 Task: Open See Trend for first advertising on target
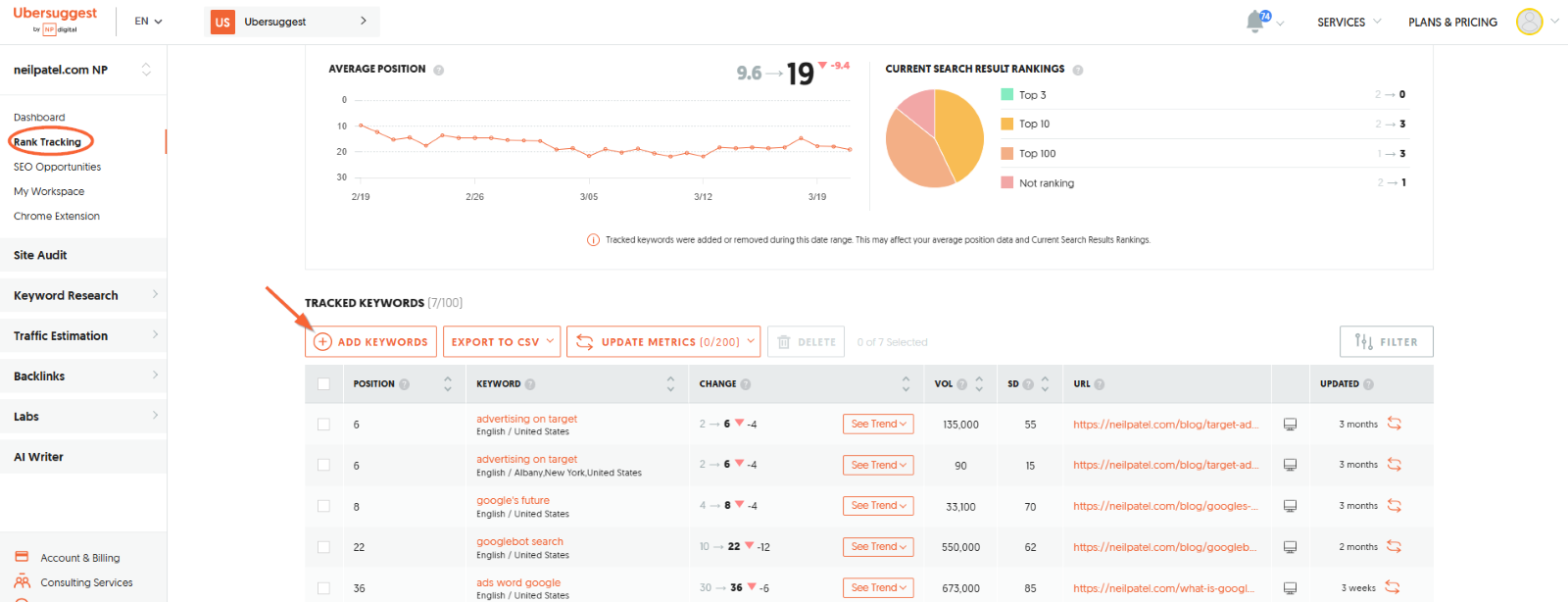point(878,424)
